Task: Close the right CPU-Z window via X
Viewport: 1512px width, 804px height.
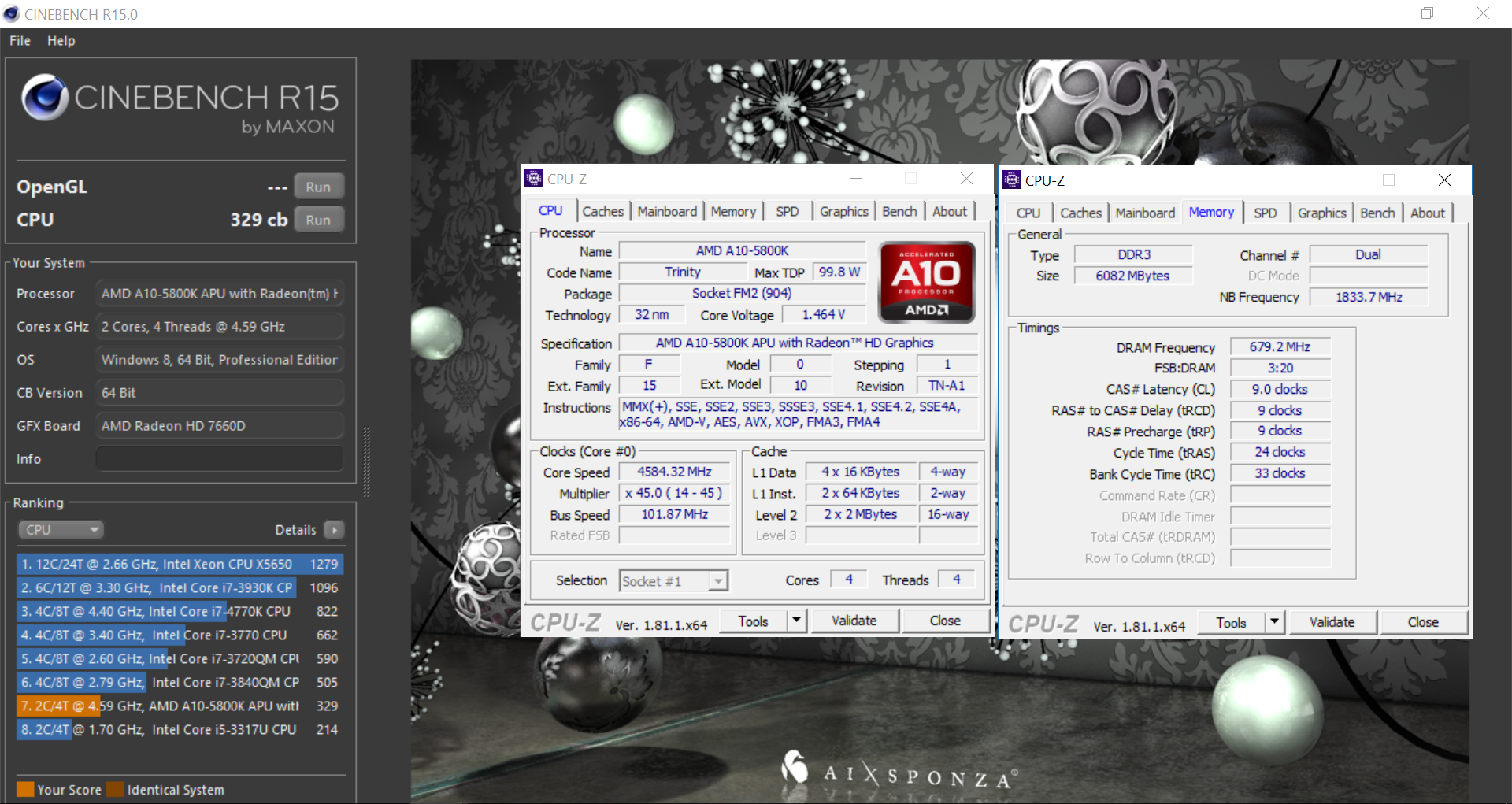Action: click(x=1444, y=180)
